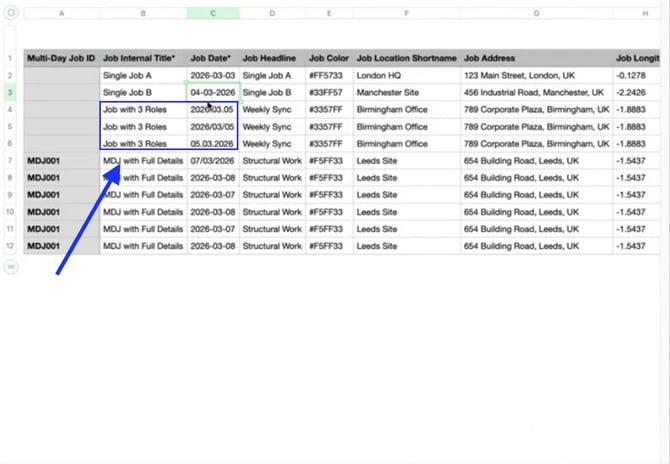This screenshot has width=670, height=464.
Task: Select the color code cell #FF5733
Action: tap(328, 75)
